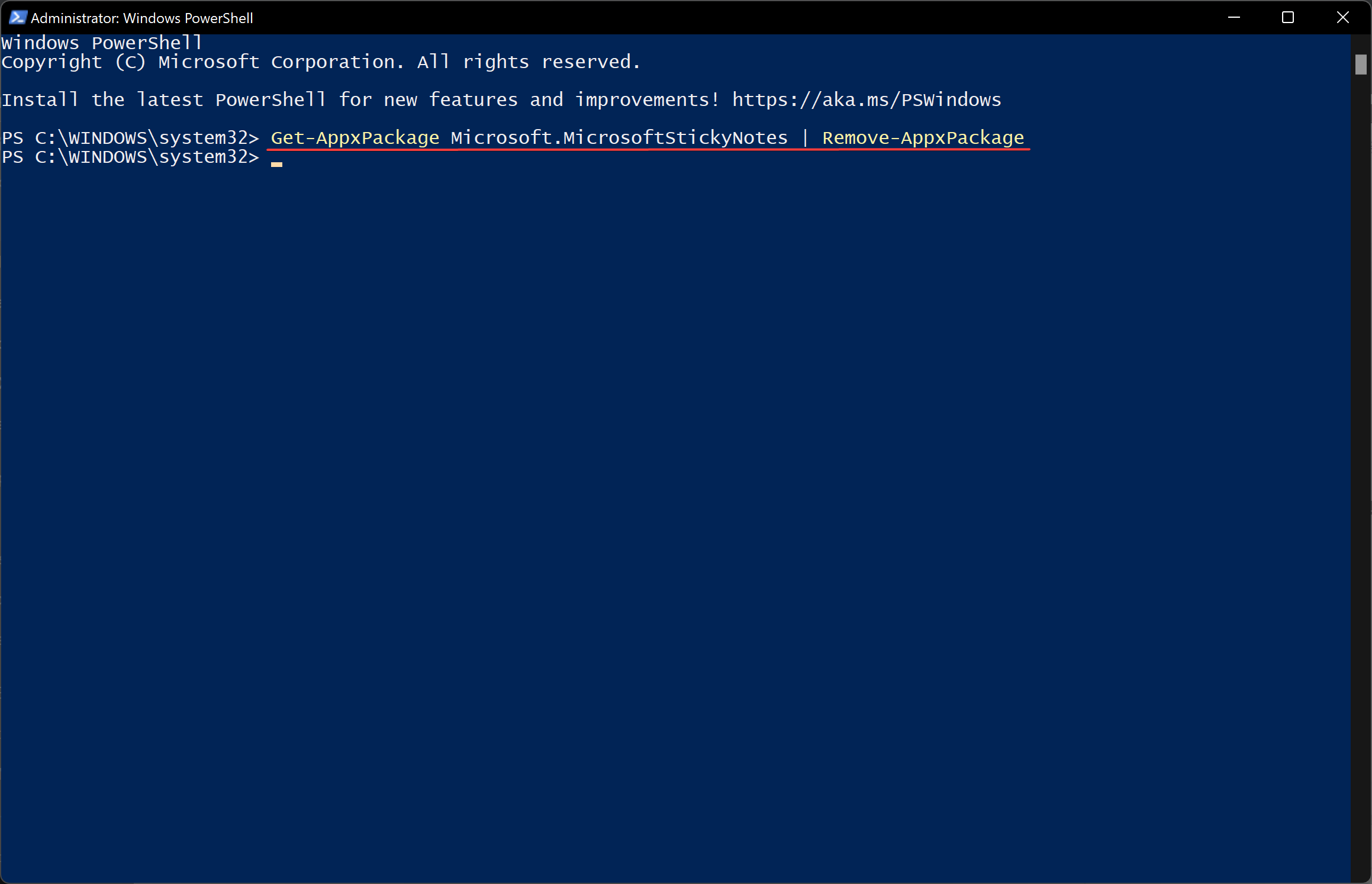Click the blinking cursor at current prompt

pyautogui.click(x=276, y=164)
